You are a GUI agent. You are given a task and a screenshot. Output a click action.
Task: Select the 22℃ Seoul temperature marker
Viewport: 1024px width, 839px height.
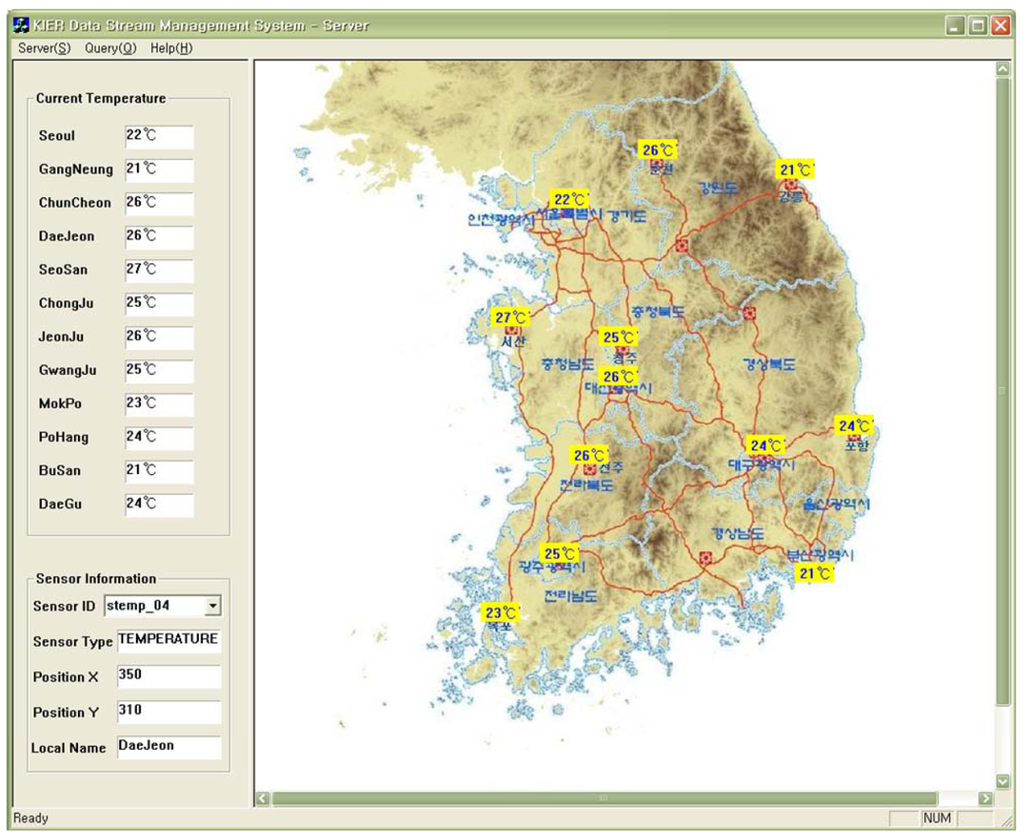(x=569, y=199)
